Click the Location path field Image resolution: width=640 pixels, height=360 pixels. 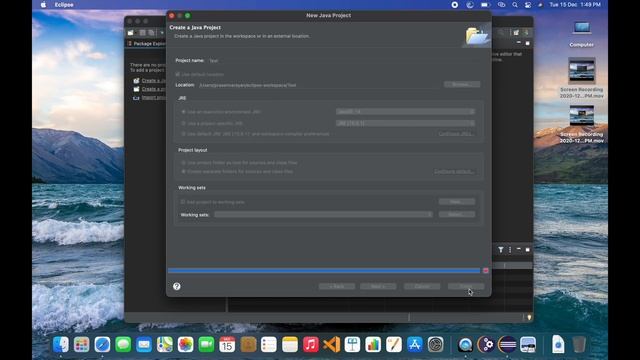click(x=319, y=85)
